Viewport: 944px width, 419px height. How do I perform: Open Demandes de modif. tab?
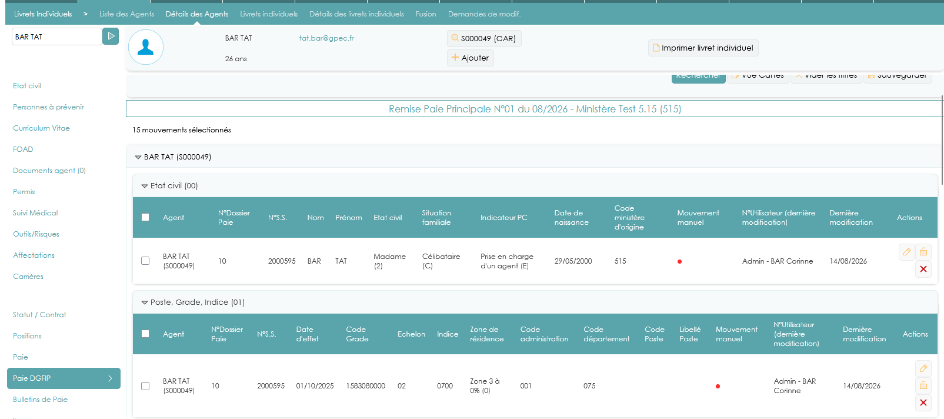(485, 14)
